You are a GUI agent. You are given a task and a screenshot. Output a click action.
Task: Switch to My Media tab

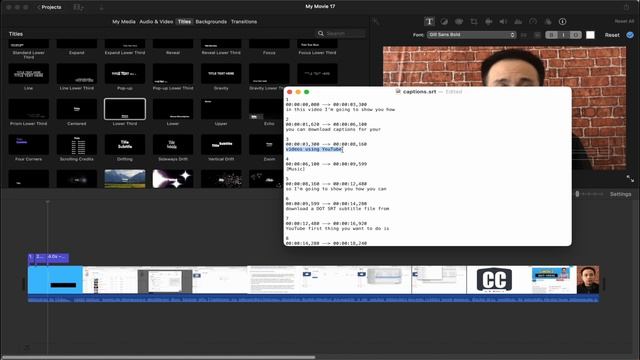click(x=124, y=22)
